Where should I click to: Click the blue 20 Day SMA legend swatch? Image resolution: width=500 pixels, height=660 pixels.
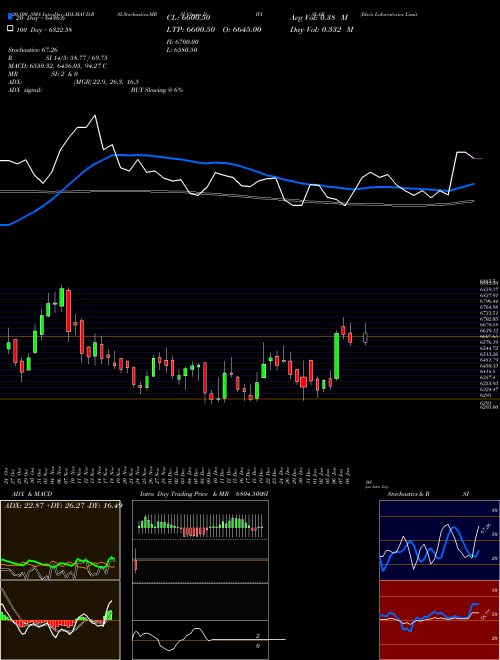[x=11, y=17]
